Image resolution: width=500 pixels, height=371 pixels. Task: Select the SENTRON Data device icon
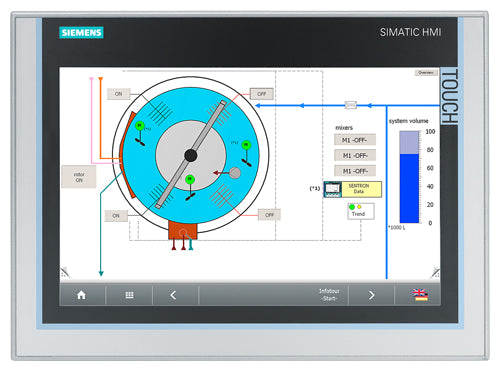pyautogui.click(x=333, y=189)
